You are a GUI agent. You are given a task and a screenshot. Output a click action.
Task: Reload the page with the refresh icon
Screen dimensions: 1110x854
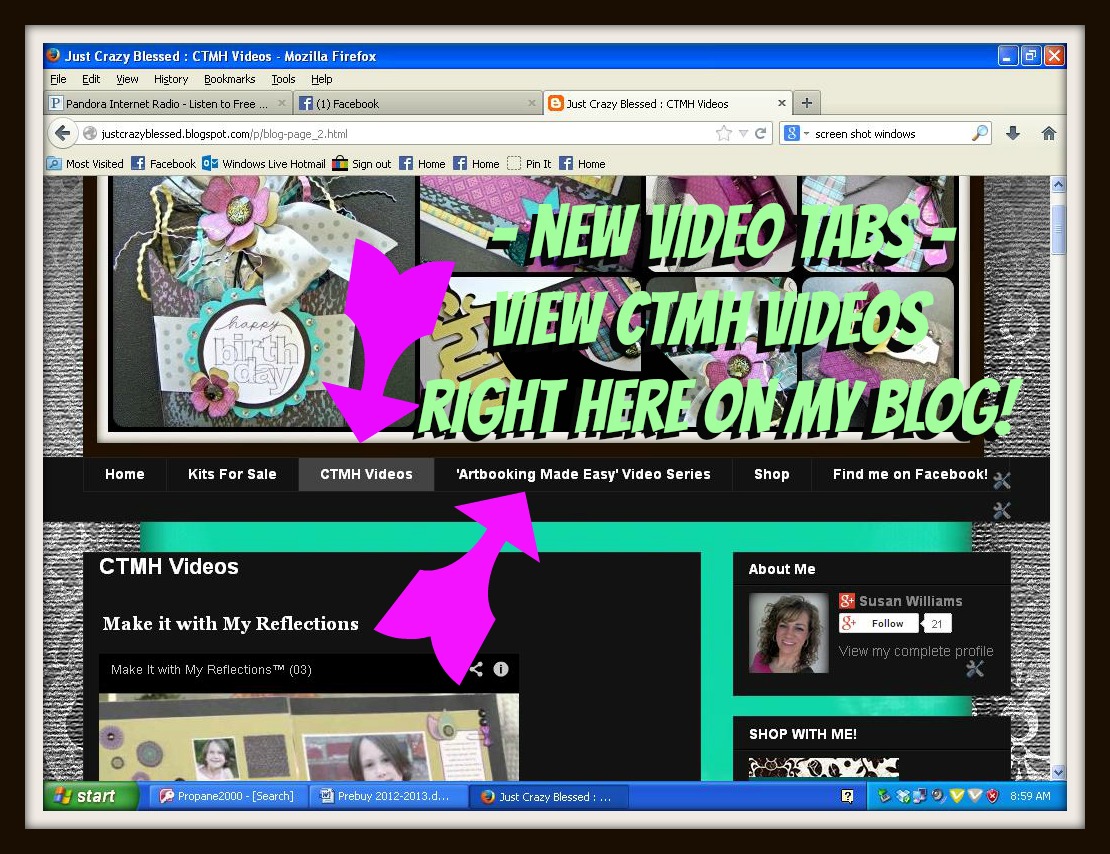pos(761,133)
